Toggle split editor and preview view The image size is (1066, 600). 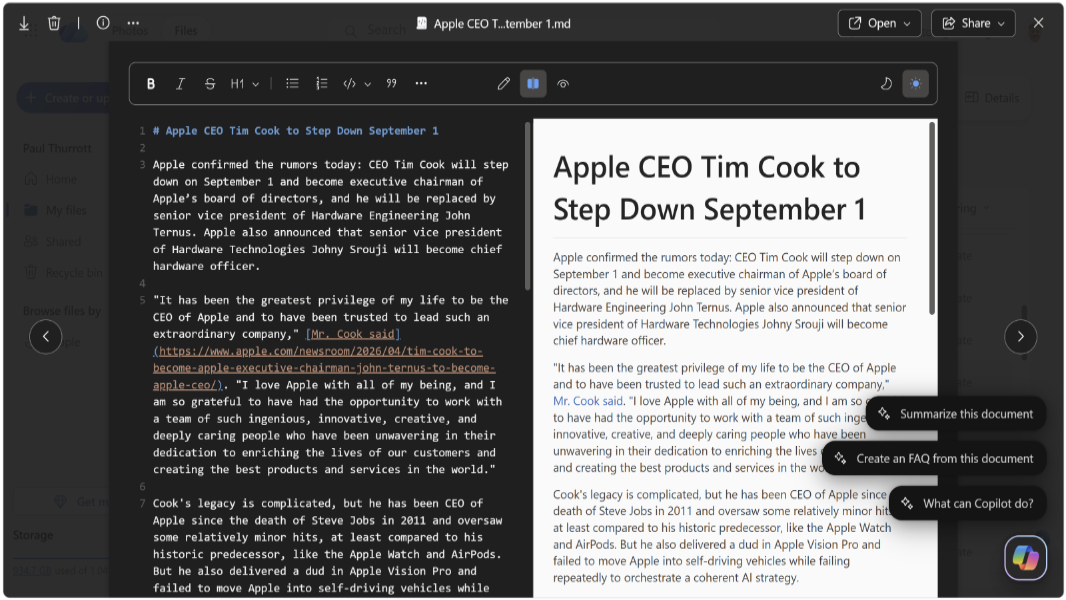click(x=533, y=83)
